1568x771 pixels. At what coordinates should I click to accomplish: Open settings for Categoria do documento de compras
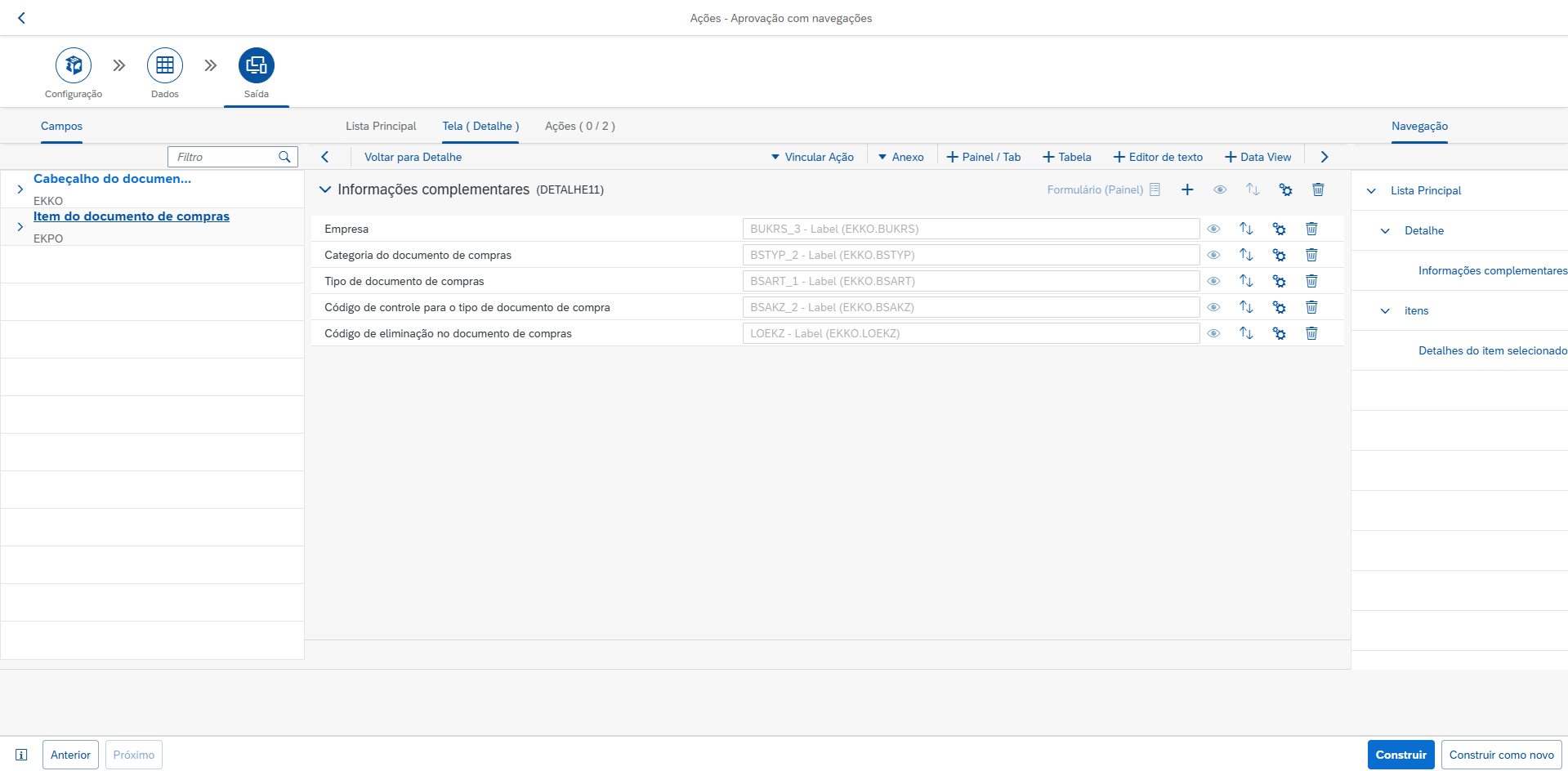[x=1279, y=255]
